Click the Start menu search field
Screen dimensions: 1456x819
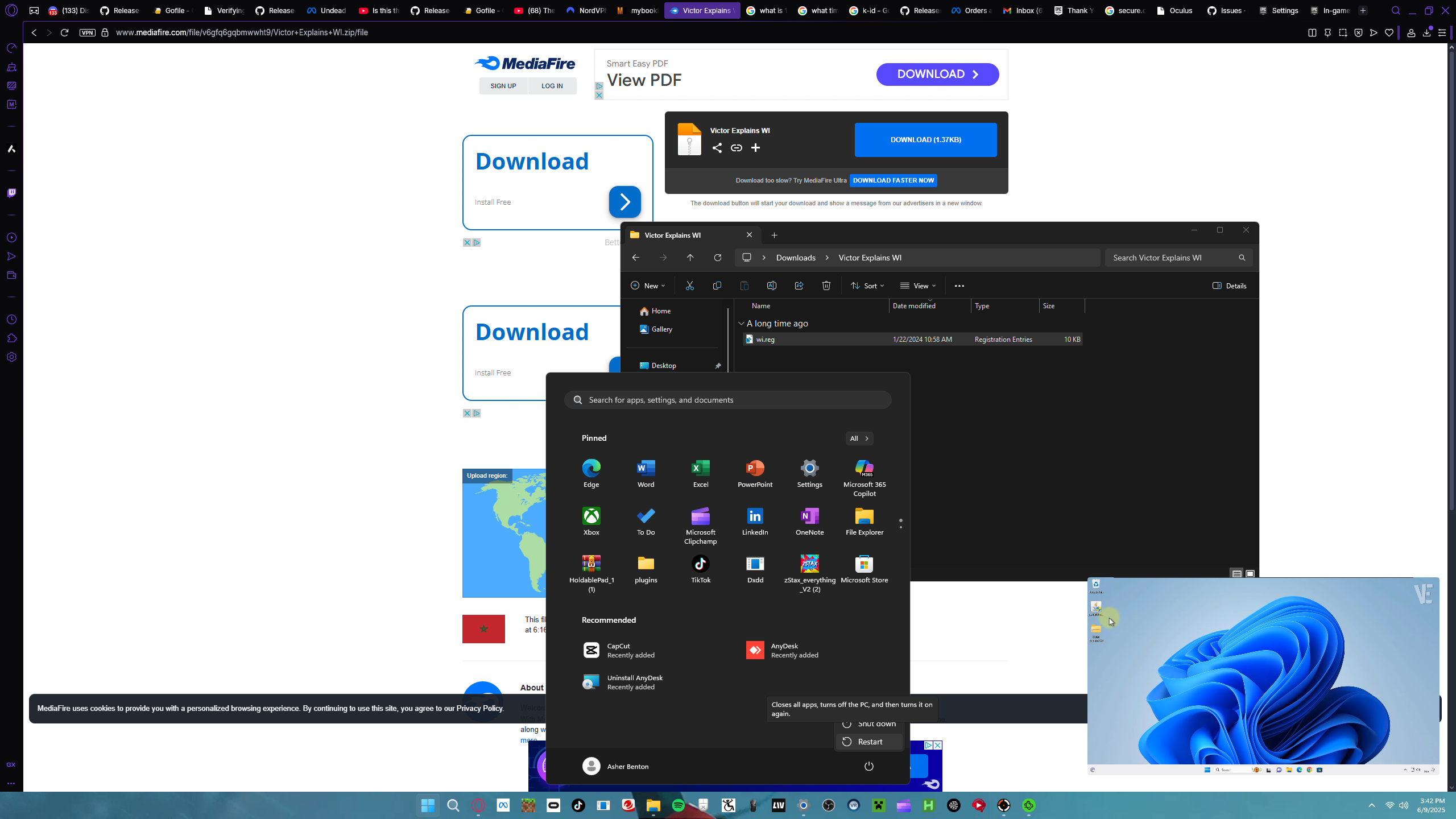[728, 400]
